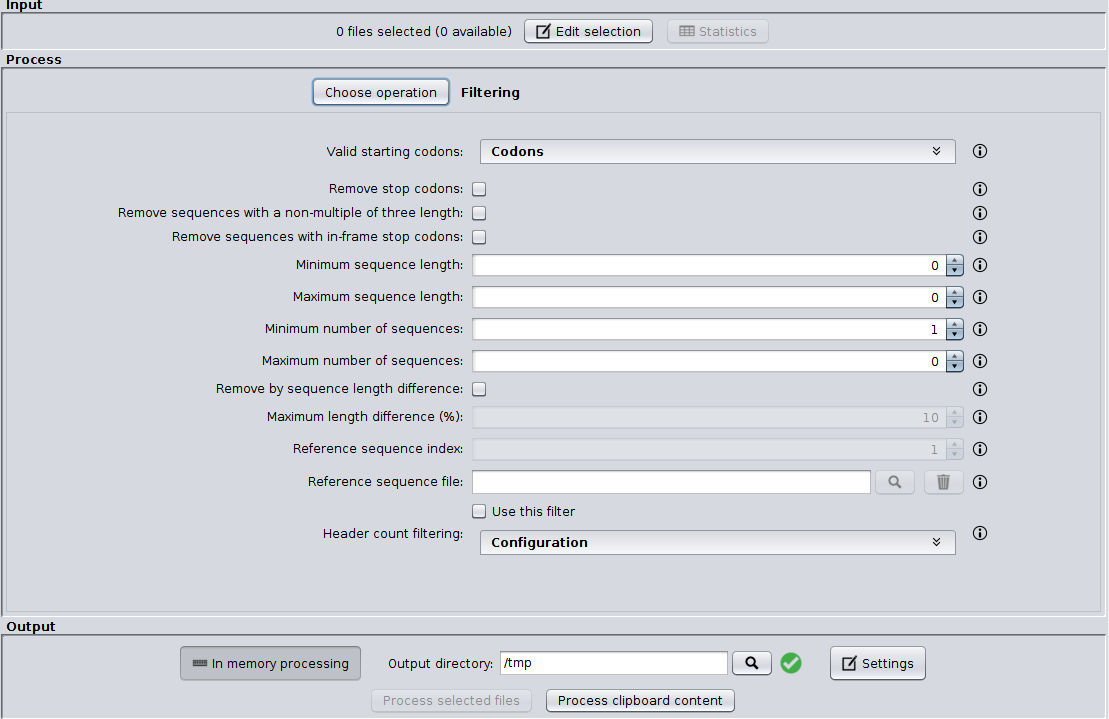Increase Minimum number of sequences value
Viewport: 1109px width, 719px height.
pyautogui.click(x=955, y=324)
